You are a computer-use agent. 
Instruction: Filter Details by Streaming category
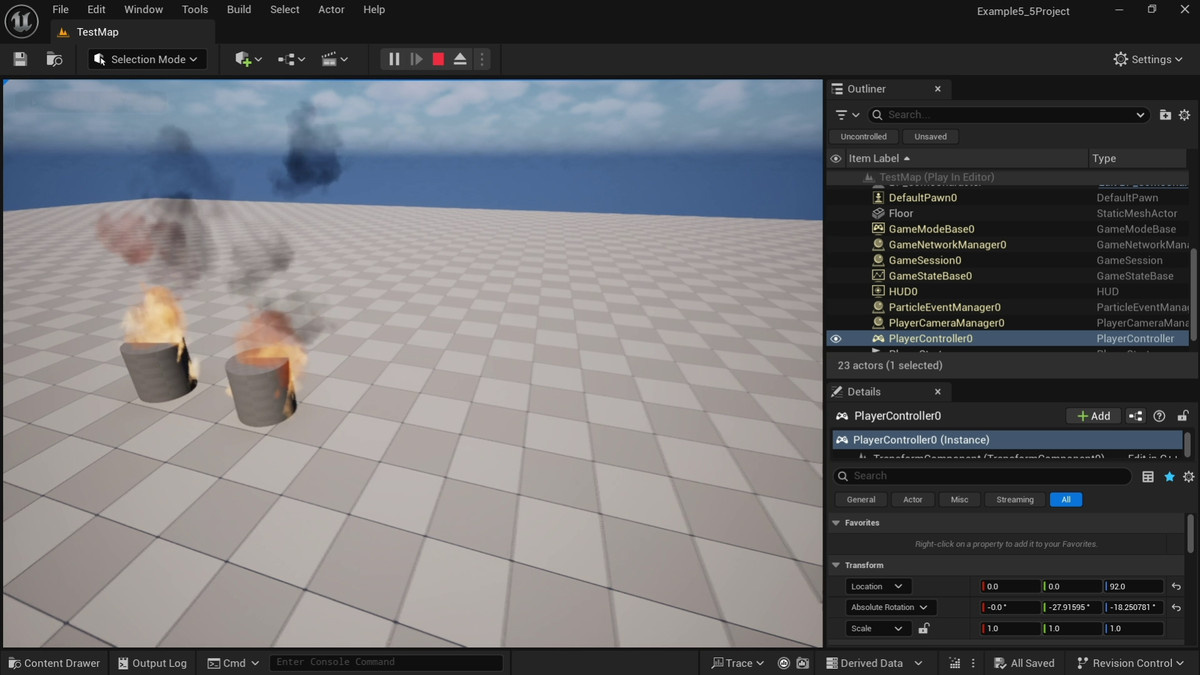pyautogui.click(x=1014, y=500)
